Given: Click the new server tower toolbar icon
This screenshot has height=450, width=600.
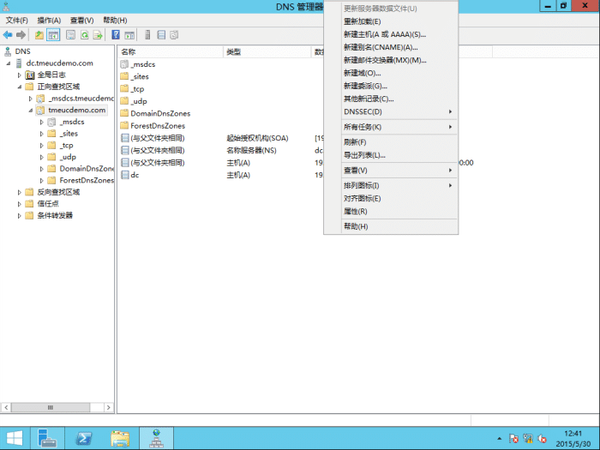Looking at the screenshot, I should (x=147, y=35).
